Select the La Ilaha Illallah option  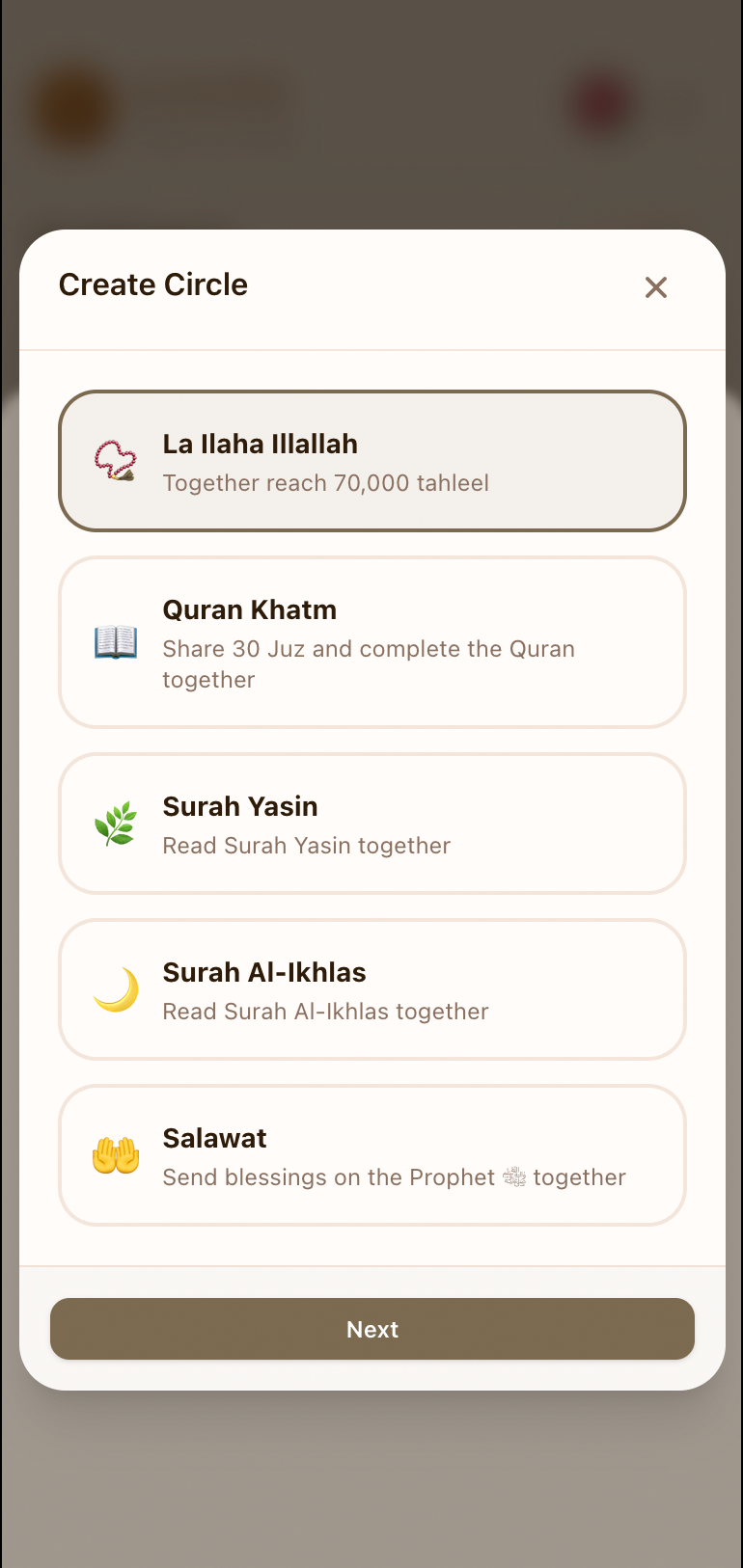pos(372,461)
